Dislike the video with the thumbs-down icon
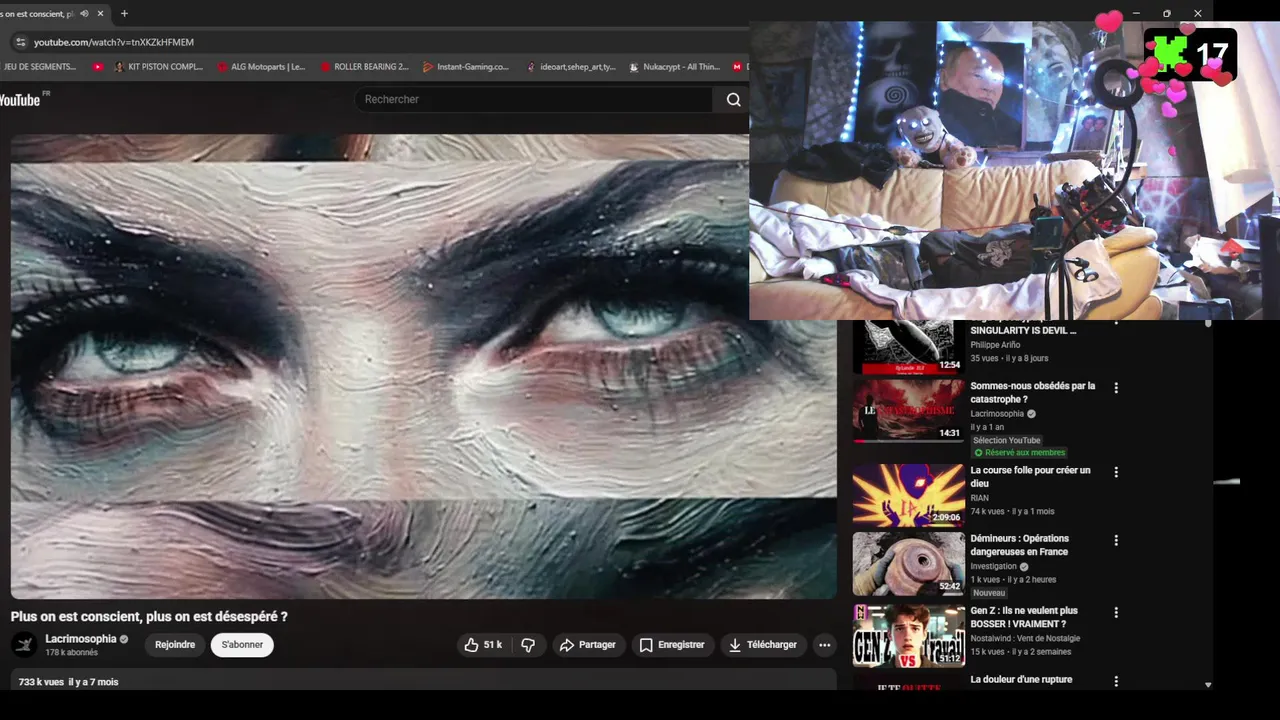1280x720 pixels. click(x=528, y=645)
